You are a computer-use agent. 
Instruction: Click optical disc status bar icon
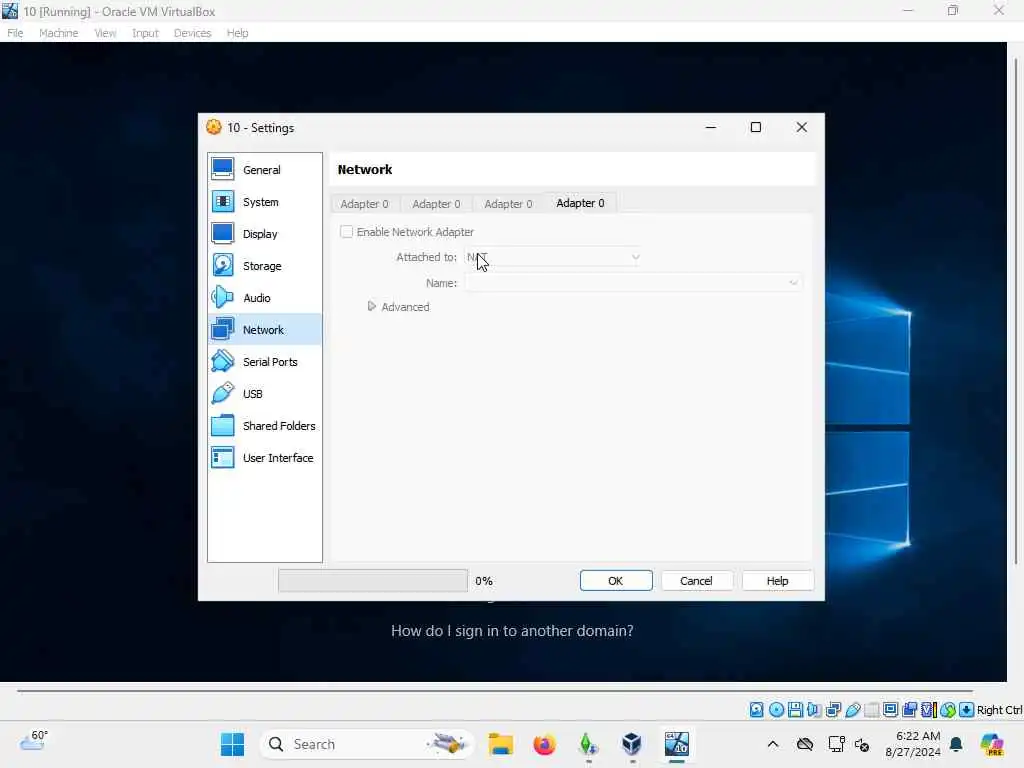click(x=776, y=710)
